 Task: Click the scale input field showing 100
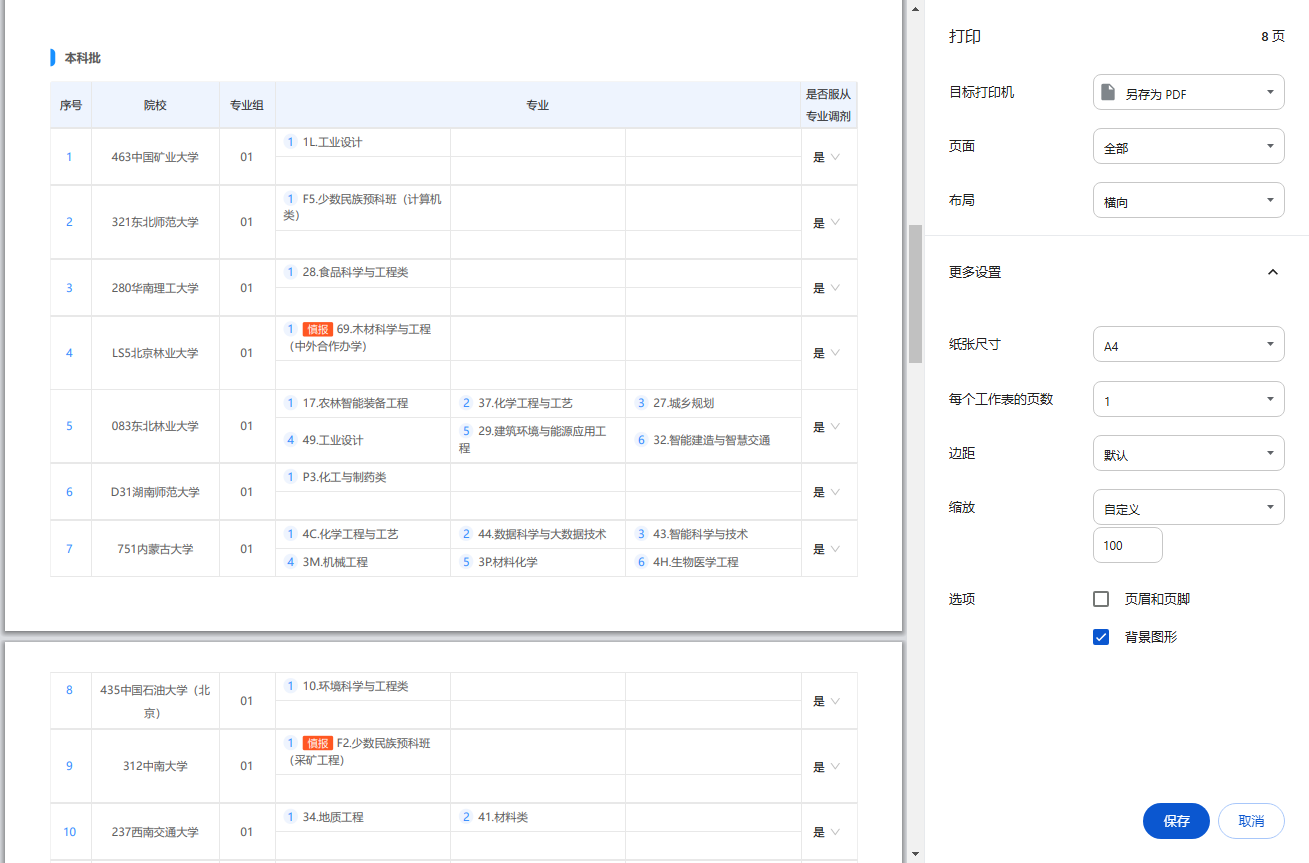pyautogui.click(x=1127, y=546)
